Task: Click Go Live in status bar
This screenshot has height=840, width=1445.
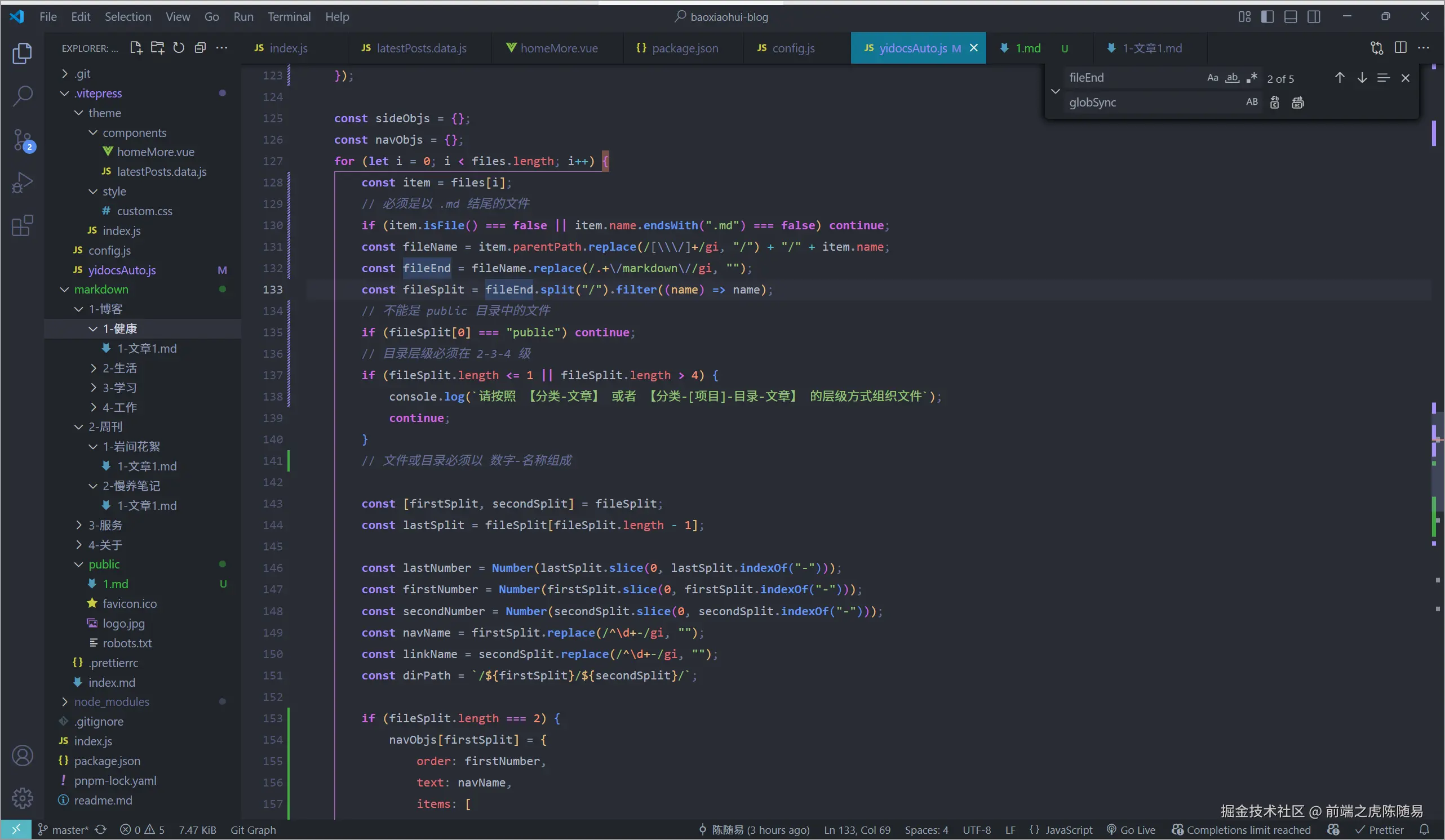Action: [1131, 830]
